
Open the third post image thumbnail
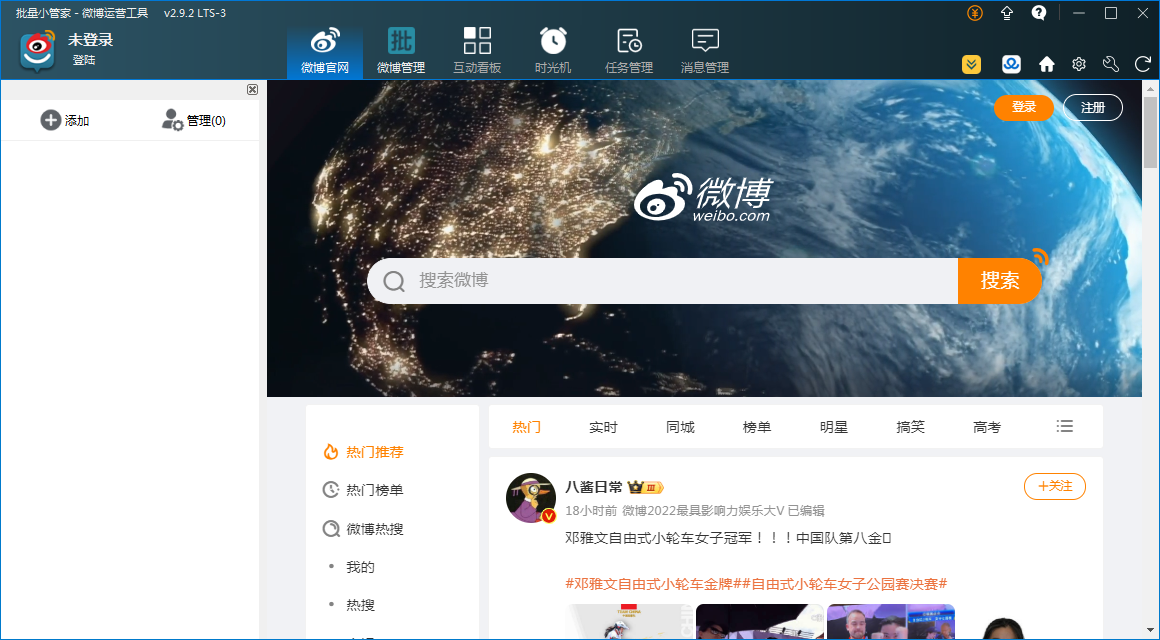pyautogui.click(x=891, y=622)
